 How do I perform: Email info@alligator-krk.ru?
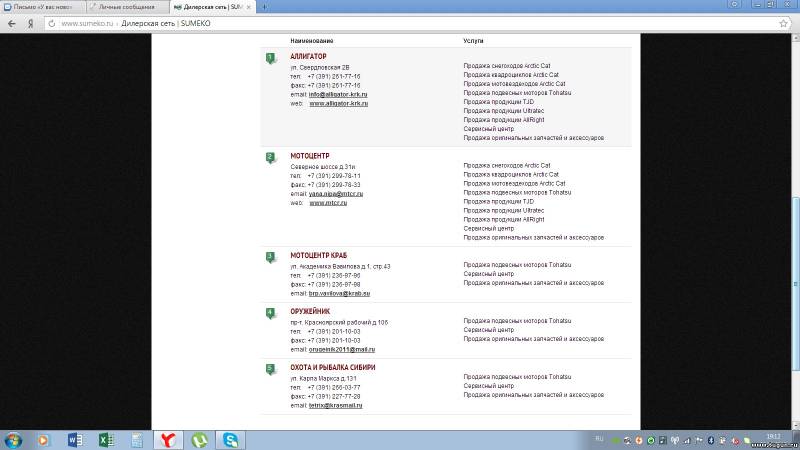pyautogui.click(x=338, y=94)
